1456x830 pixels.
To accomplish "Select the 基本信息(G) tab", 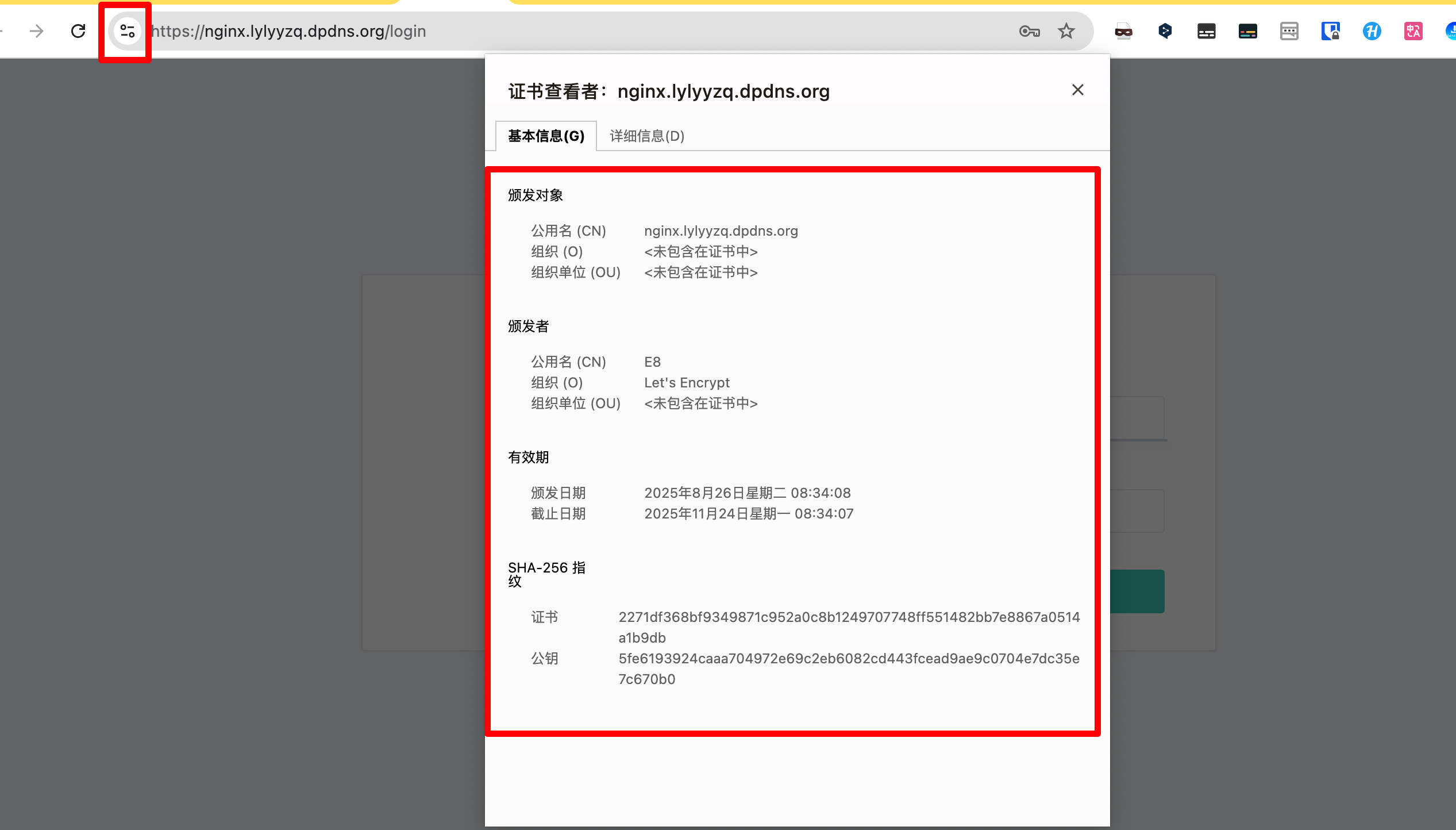I will (x=546, y=136).
